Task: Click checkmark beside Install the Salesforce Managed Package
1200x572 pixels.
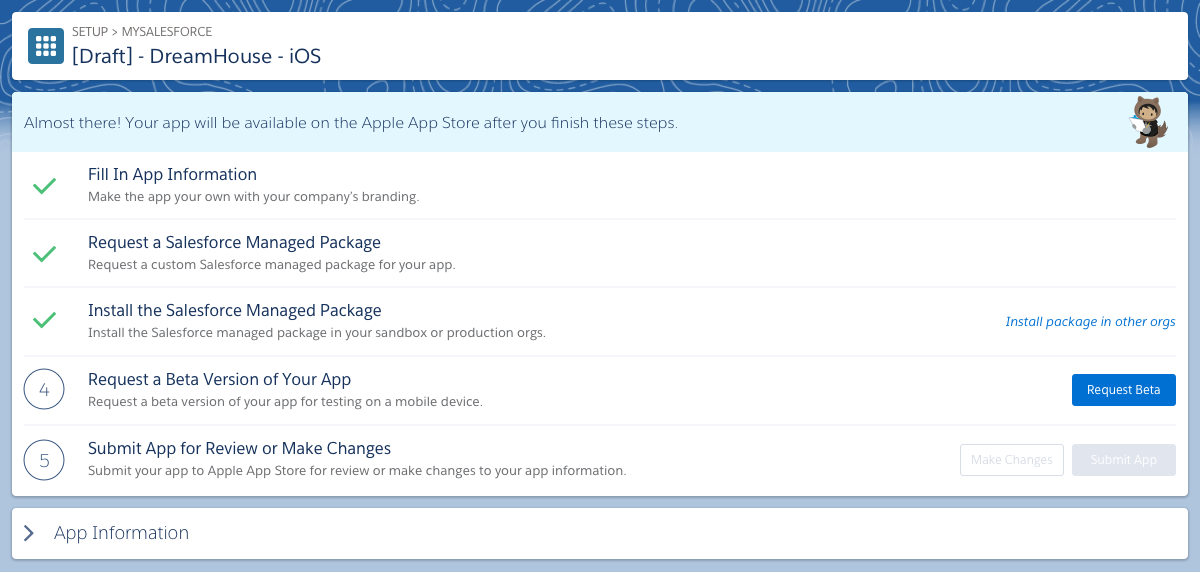Action: pos(44,321)
